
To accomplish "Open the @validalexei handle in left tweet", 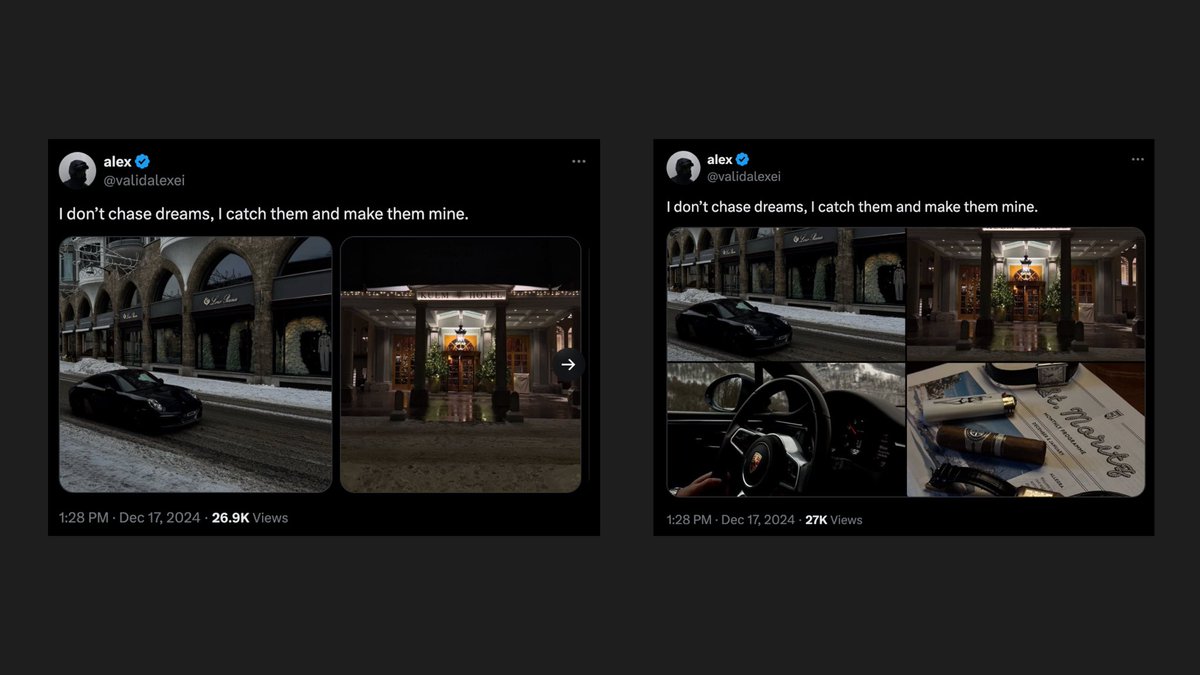I will (144, 180).
